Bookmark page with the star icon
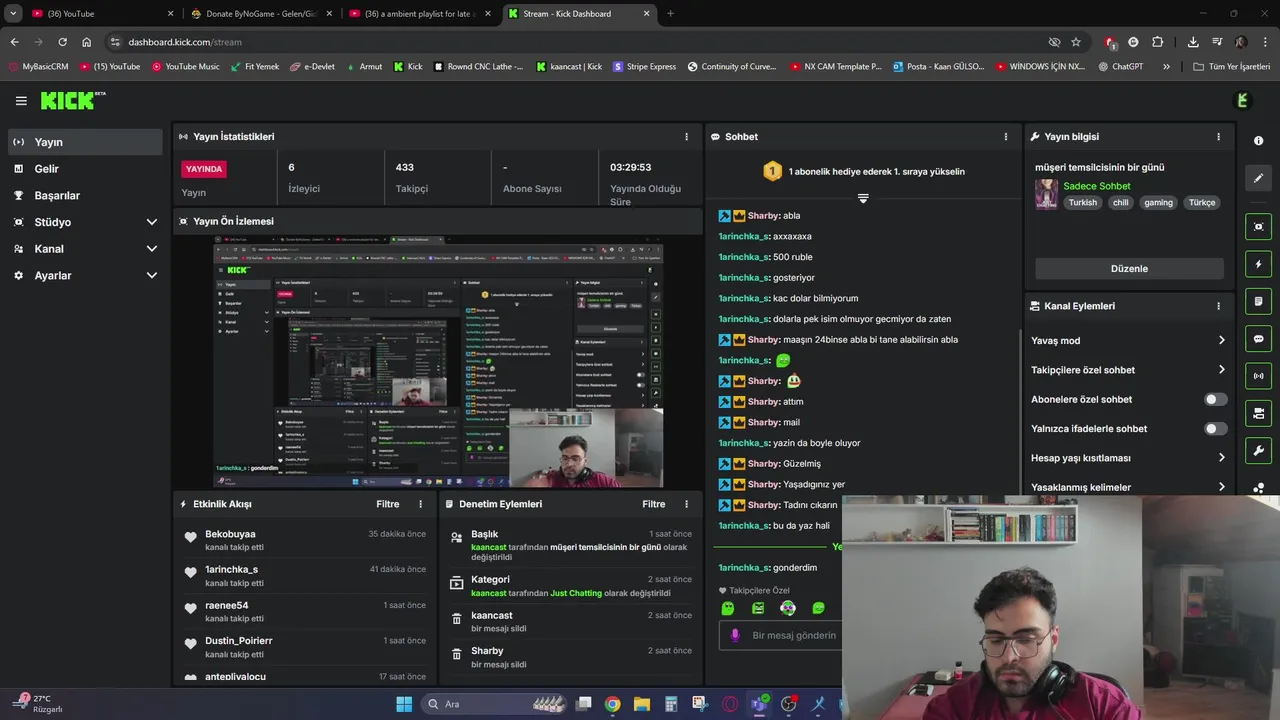This screenshot has height=720, width=1280. 1076,42
